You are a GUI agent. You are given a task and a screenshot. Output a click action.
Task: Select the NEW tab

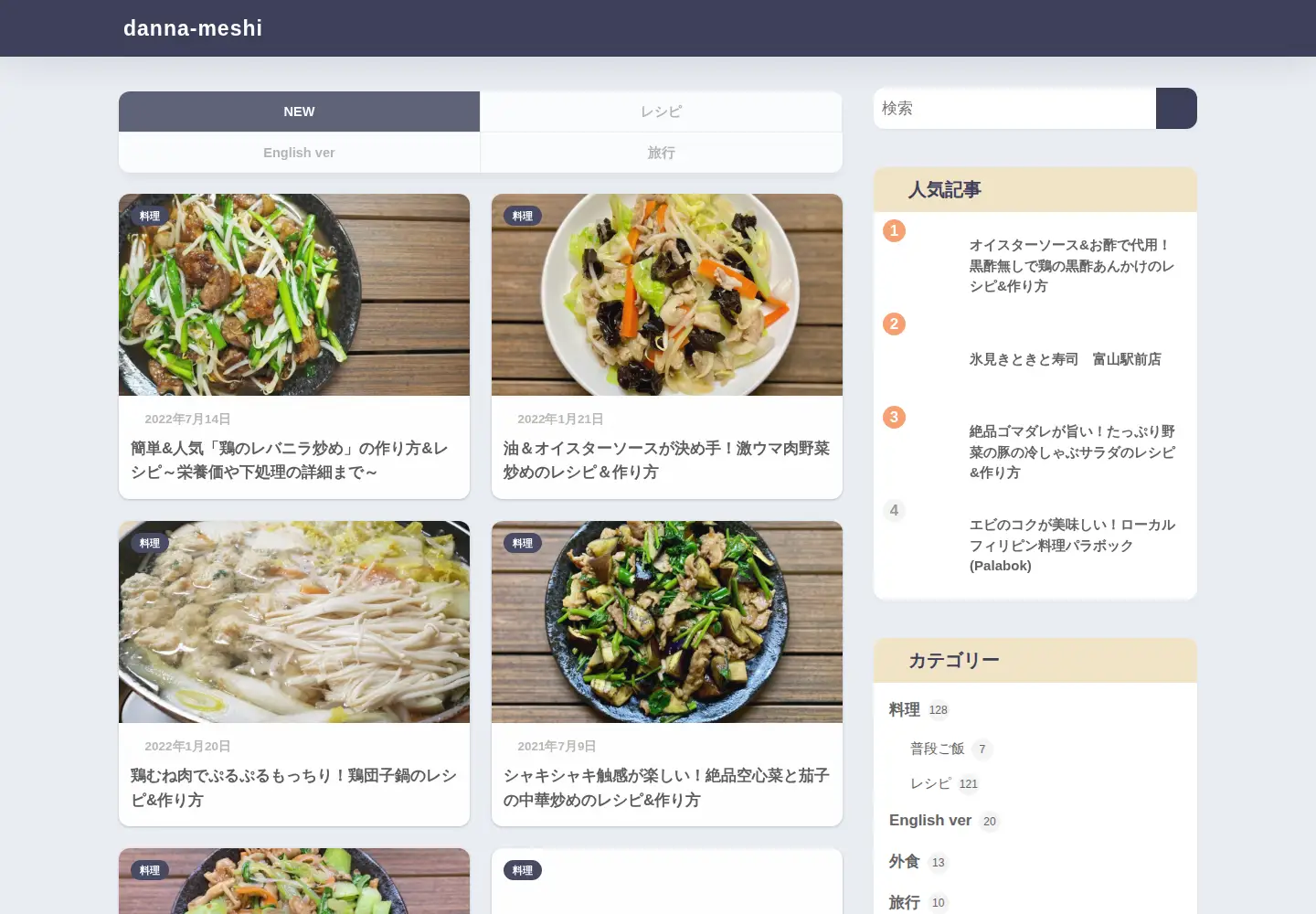click(299, 112)
